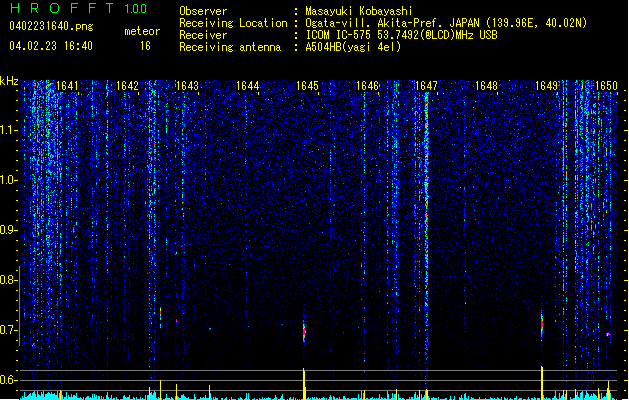Click the A504HB(yagi 4el) antenna text
This screenshot has width=629, height=400.
click(353, 47)
